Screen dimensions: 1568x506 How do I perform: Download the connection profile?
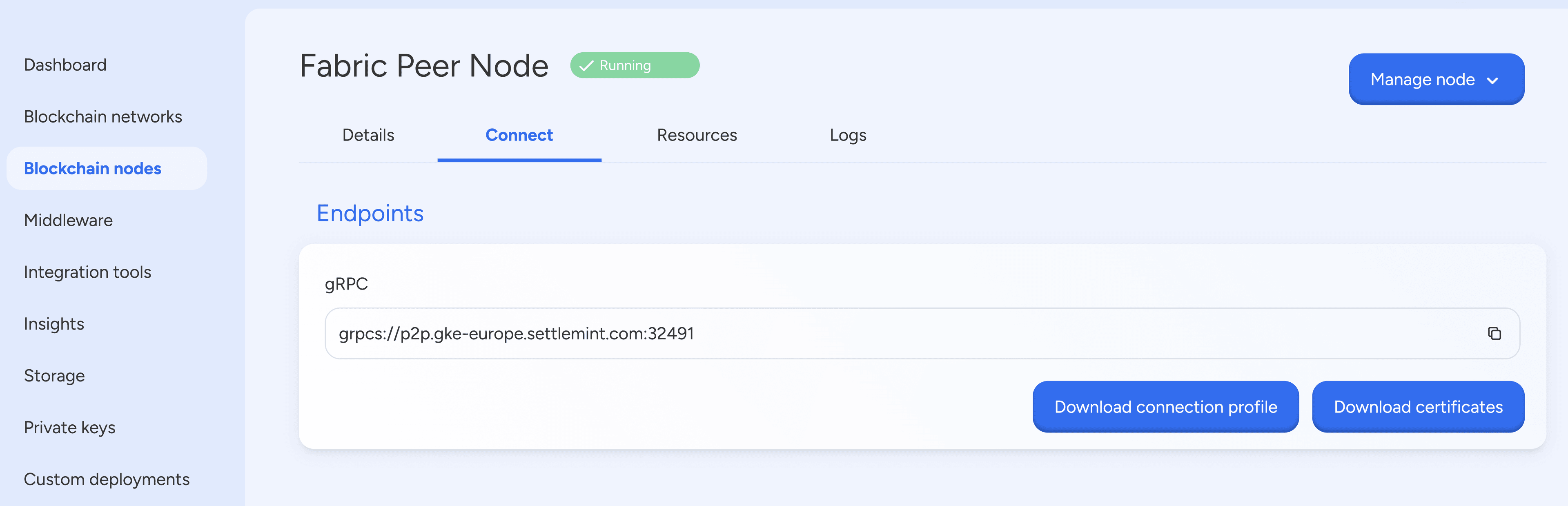click(x=1166, y=407)
